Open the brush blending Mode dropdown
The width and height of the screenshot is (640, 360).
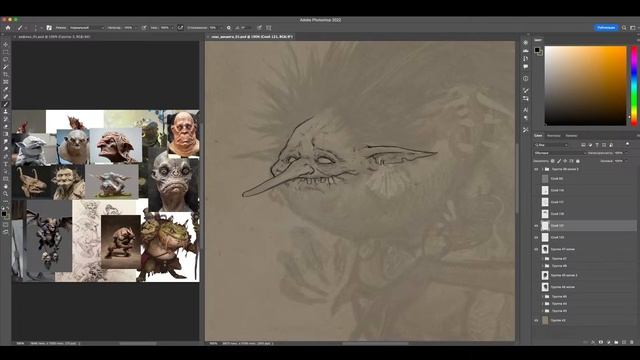pyautogui.click(x=87, y=28)
